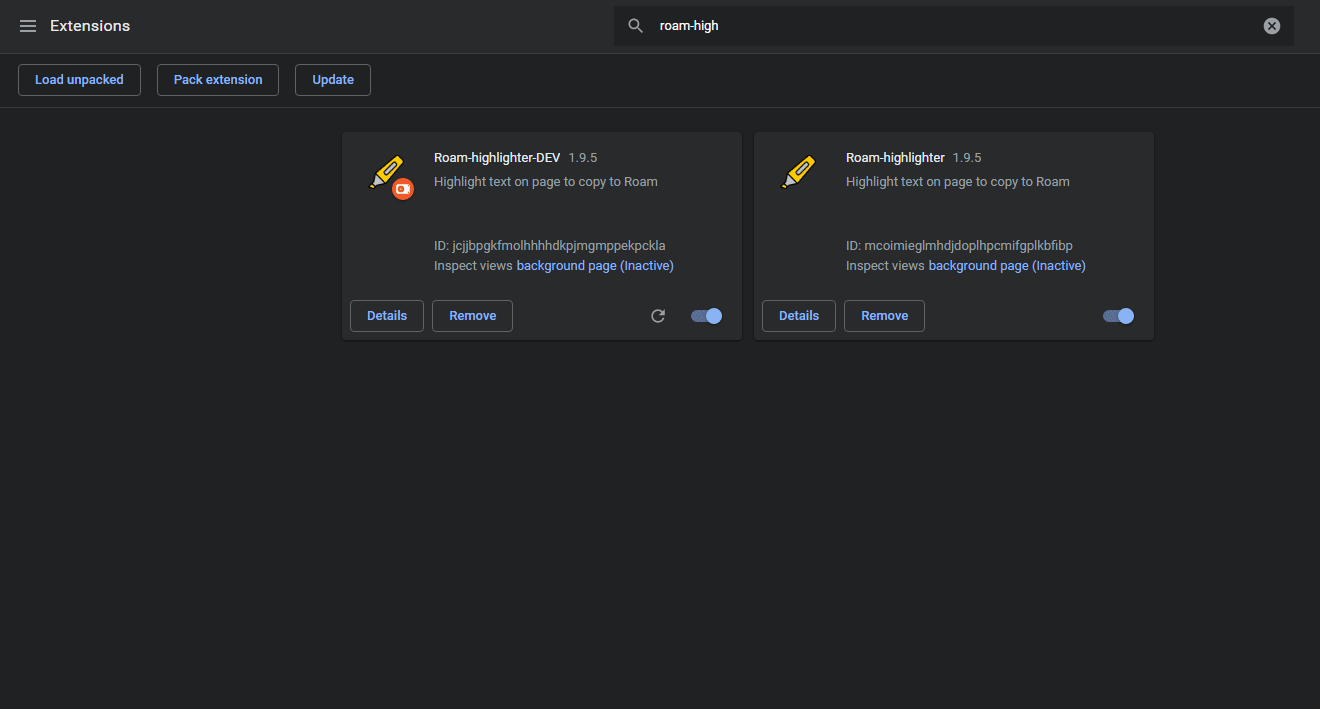Viewport: 1320px width, 709px height.
Task: Open Details for Roam-highlighter-DEV
Action: point(387,316)
